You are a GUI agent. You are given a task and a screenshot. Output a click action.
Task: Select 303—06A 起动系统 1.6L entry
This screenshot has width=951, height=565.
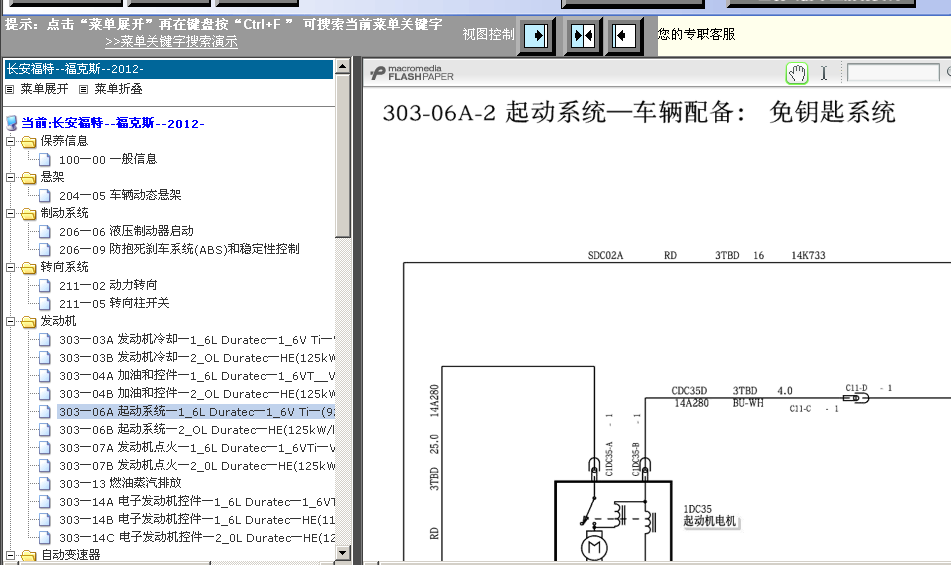(x=197, y=412)
